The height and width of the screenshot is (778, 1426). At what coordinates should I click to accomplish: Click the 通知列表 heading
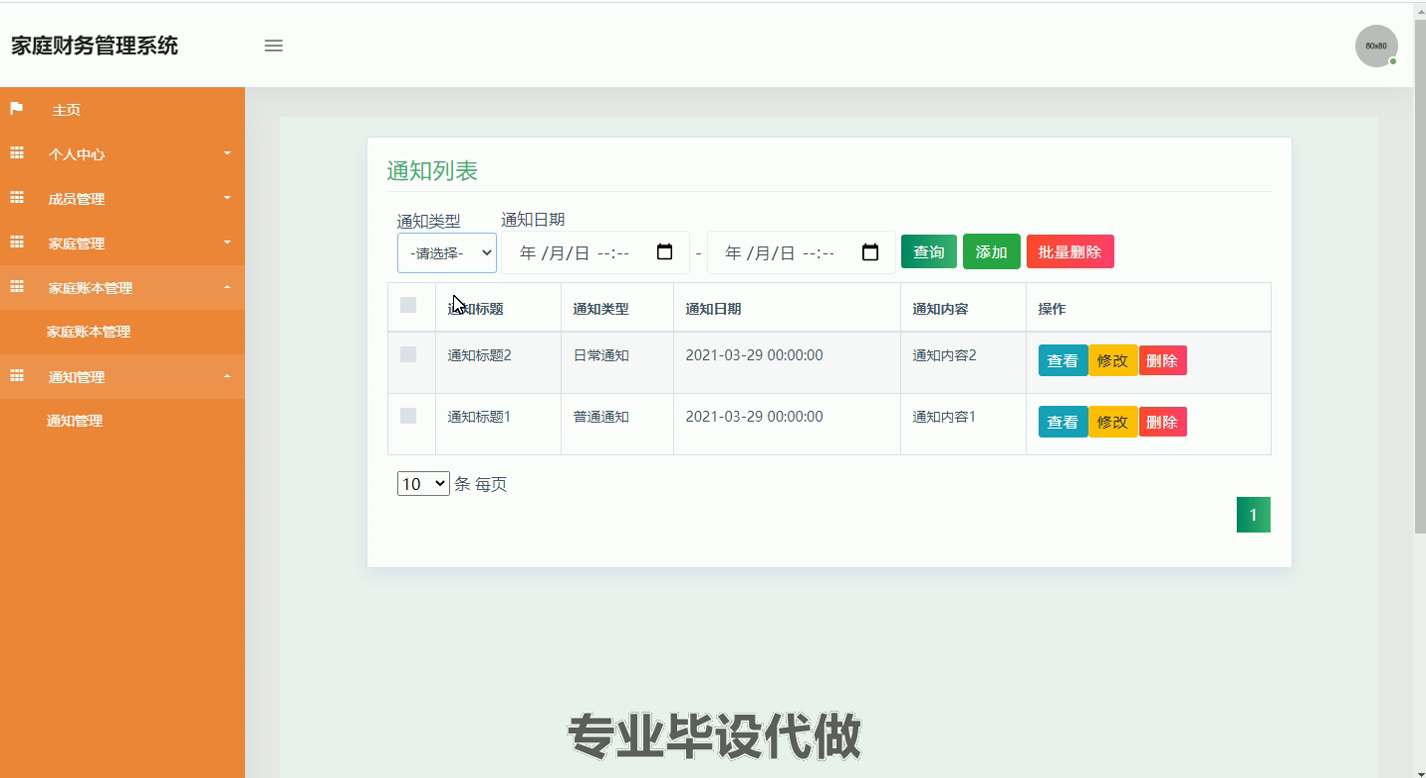(432, 171)
